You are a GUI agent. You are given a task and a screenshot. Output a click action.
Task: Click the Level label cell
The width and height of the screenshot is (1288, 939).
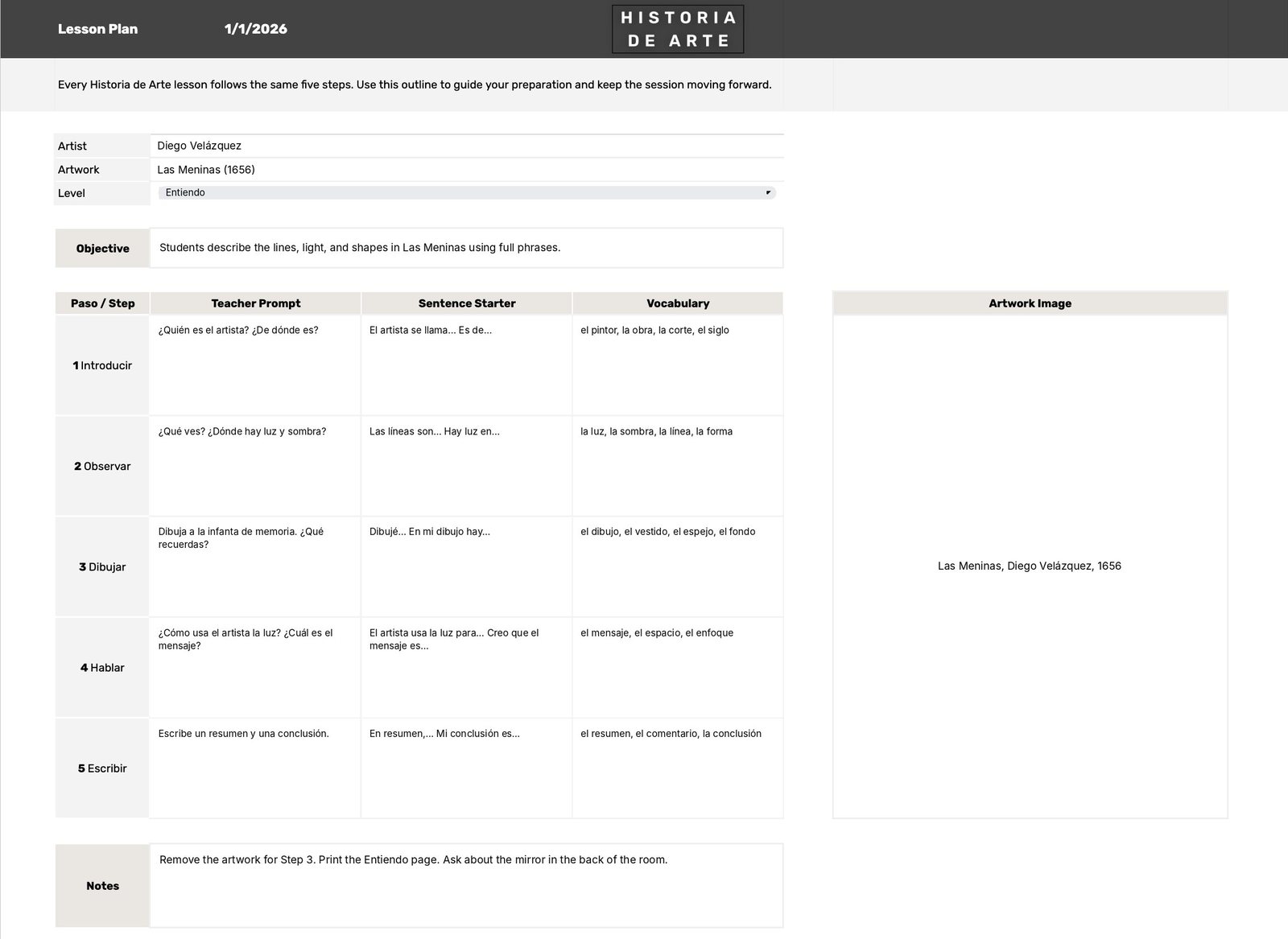coord(102,193)
